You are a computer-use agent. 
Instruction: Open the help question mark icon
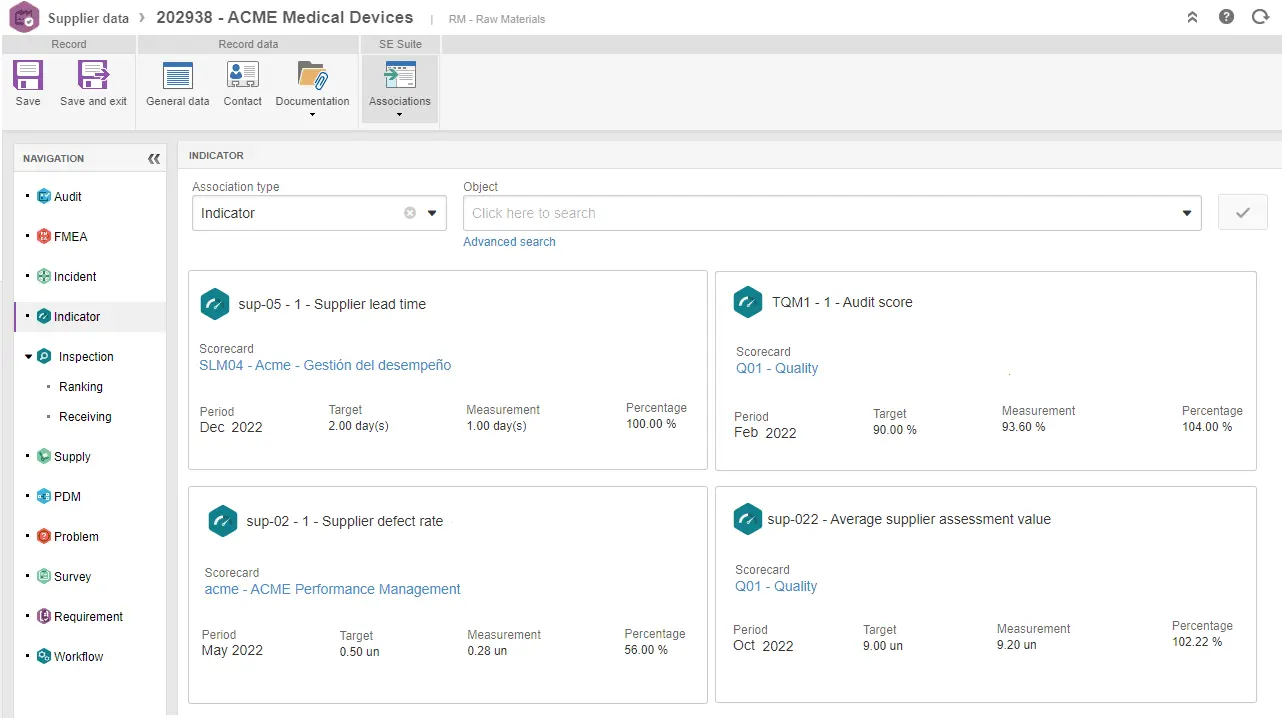tap(1227, 17)
